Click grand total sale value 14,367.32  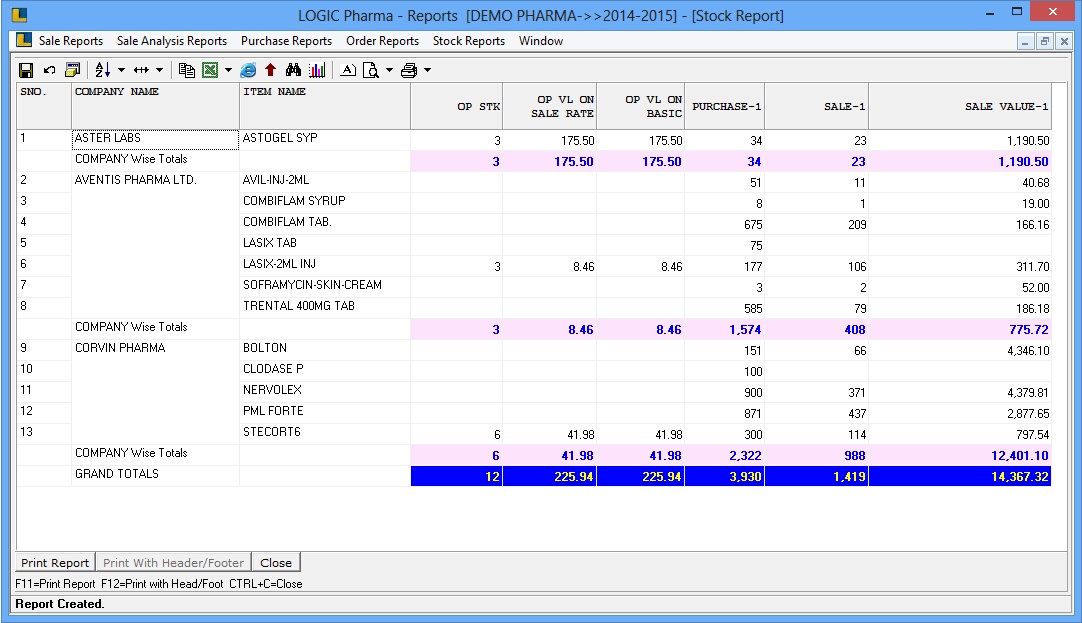point(960,476)
